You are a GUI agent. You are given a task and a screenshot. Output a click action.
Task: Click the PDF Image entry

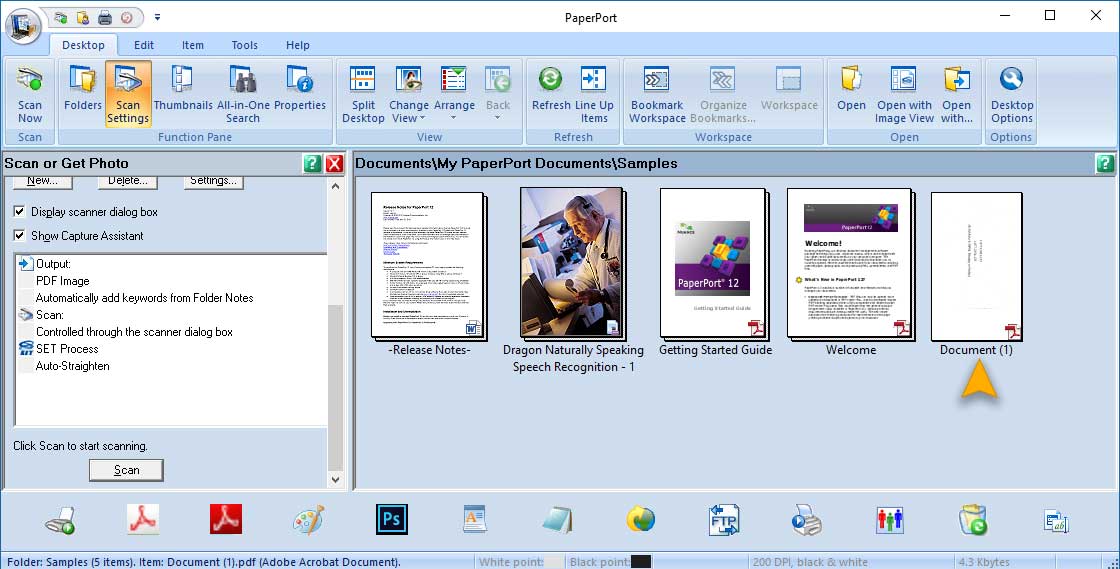coord(63,281)
